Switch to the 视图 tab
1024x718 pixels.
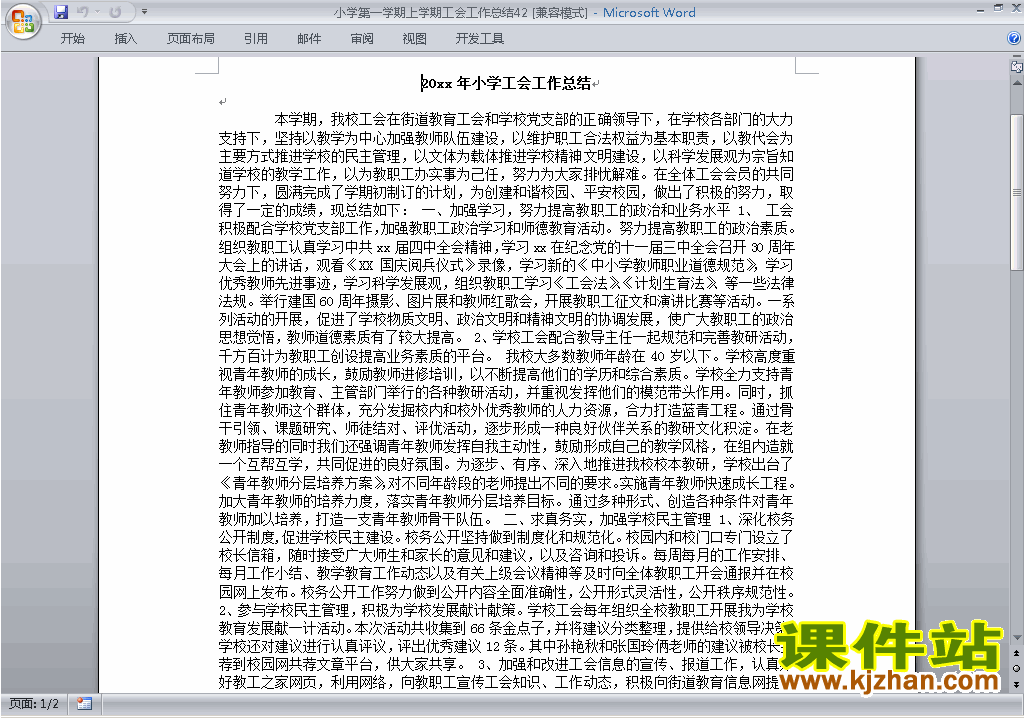(415, 39)
